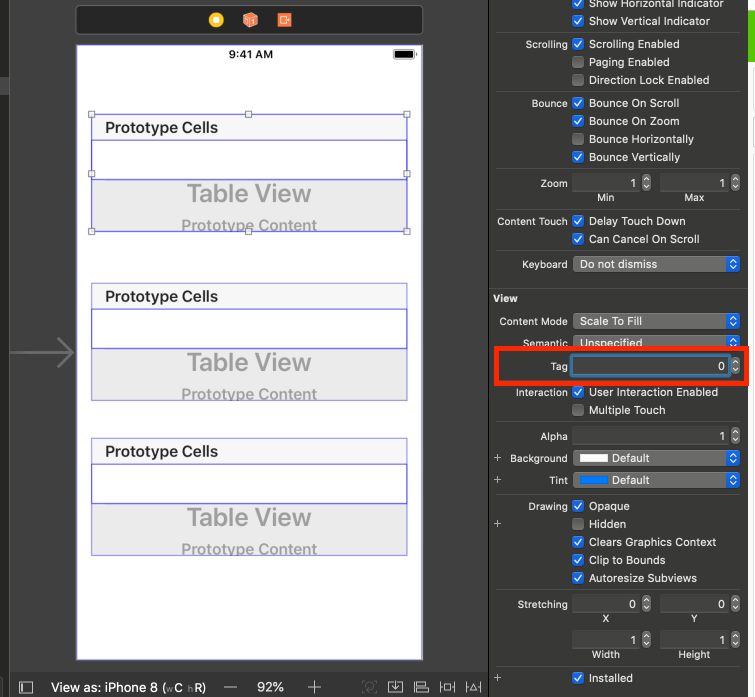Screen dimensions: 755x697
Task: Toggle Clears Graphics Context
Action: click(578, 542)
